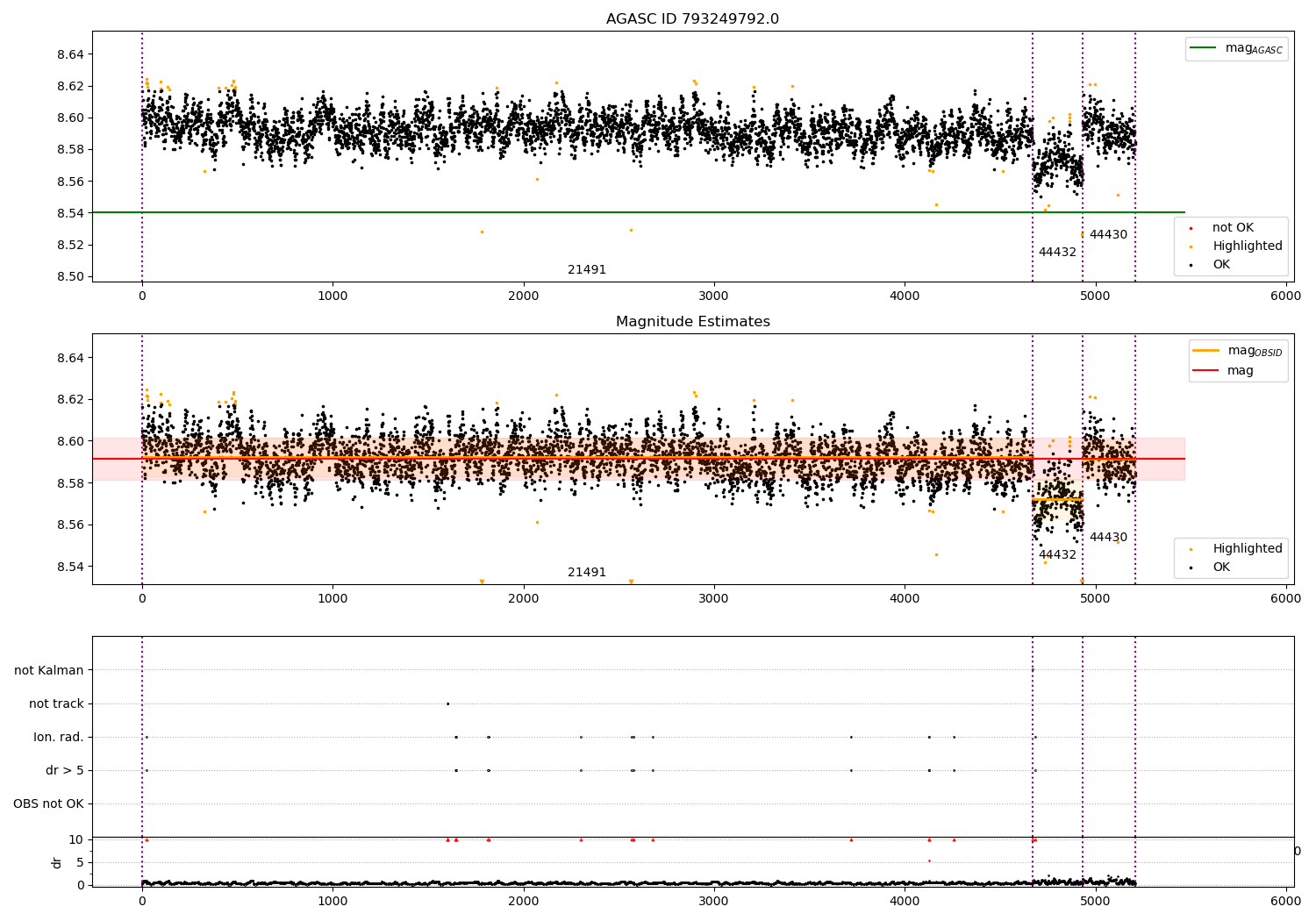This screenshot has height=921, width=1316.
Task: Select the 'dr > 5' row label
Action: pyautogui.click(x=65, y=771)
